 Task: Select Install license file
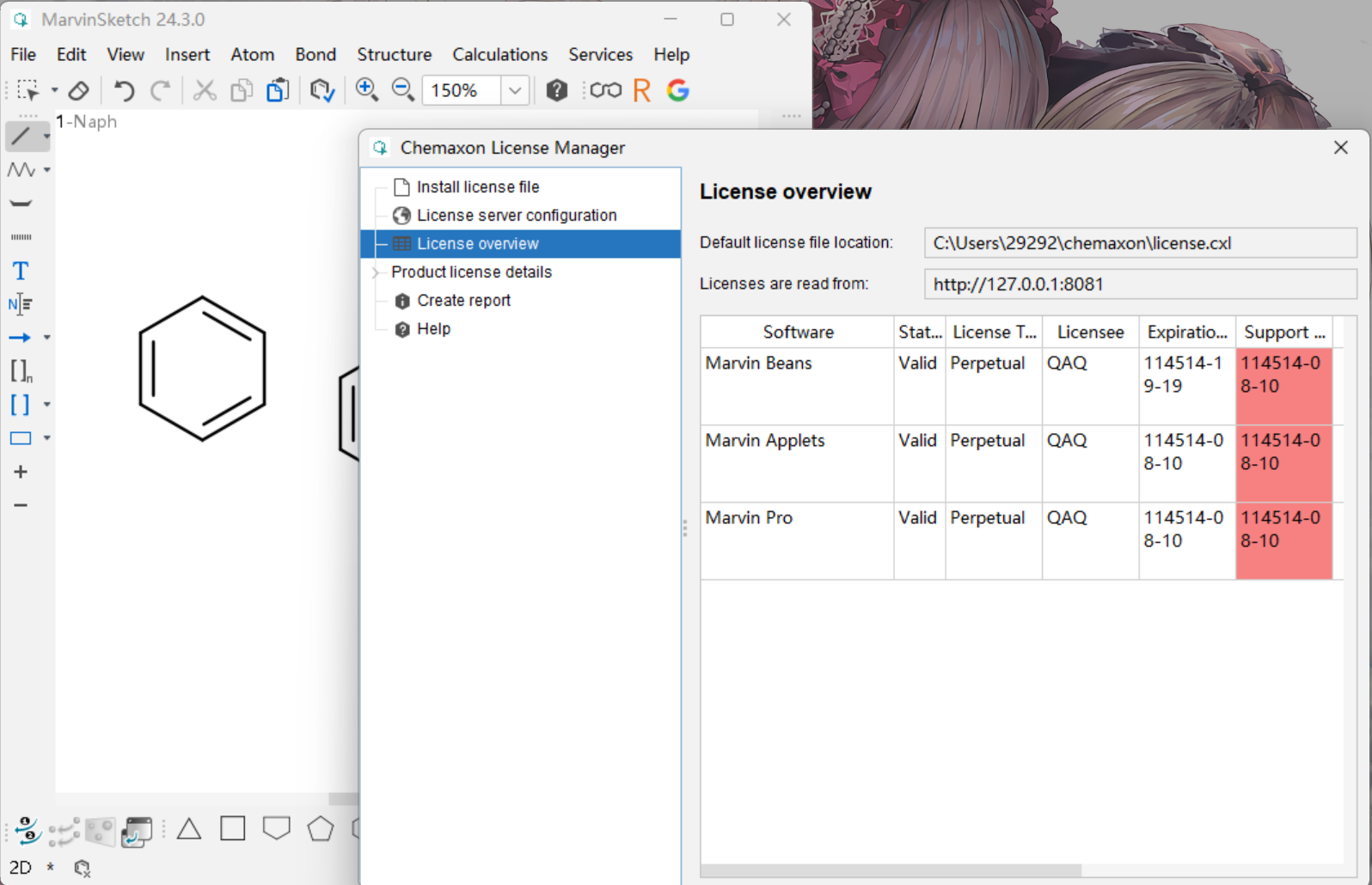click(477, 186)
